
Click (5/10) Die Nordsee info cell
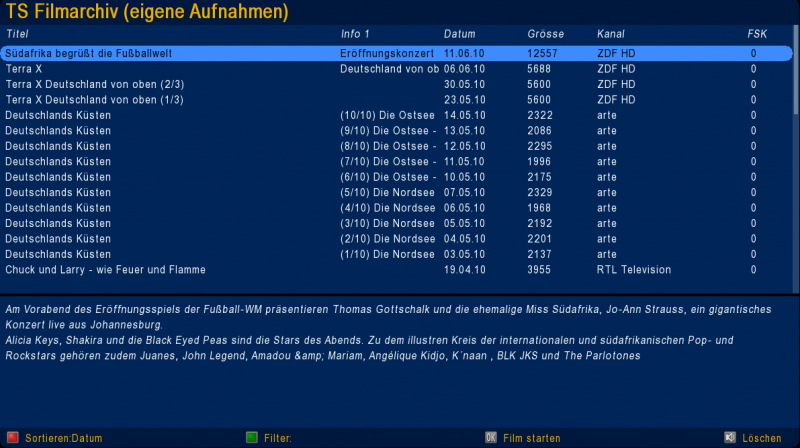pos(387,192)
